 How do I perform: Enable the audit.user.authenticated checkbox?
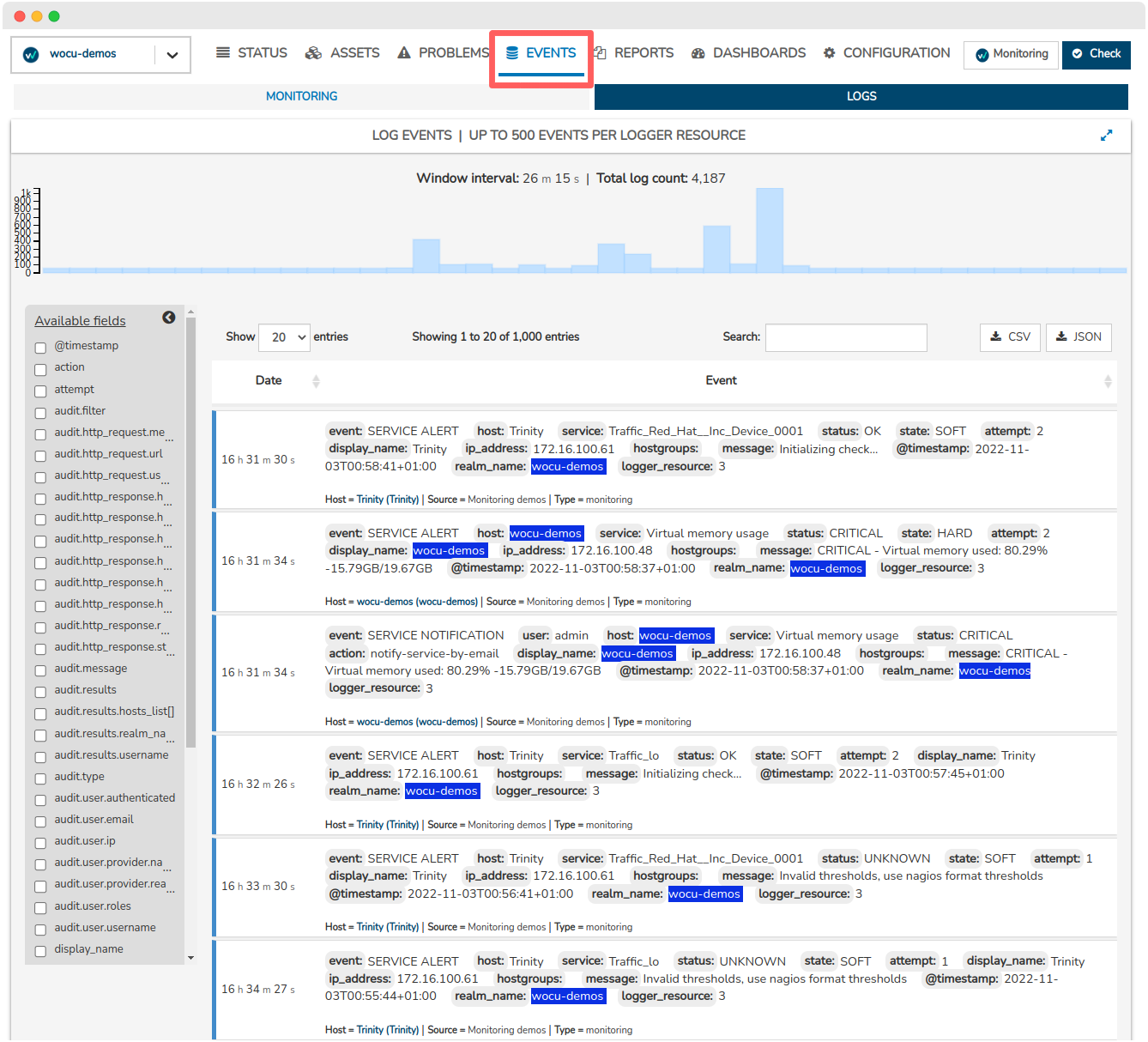(40, 800)
